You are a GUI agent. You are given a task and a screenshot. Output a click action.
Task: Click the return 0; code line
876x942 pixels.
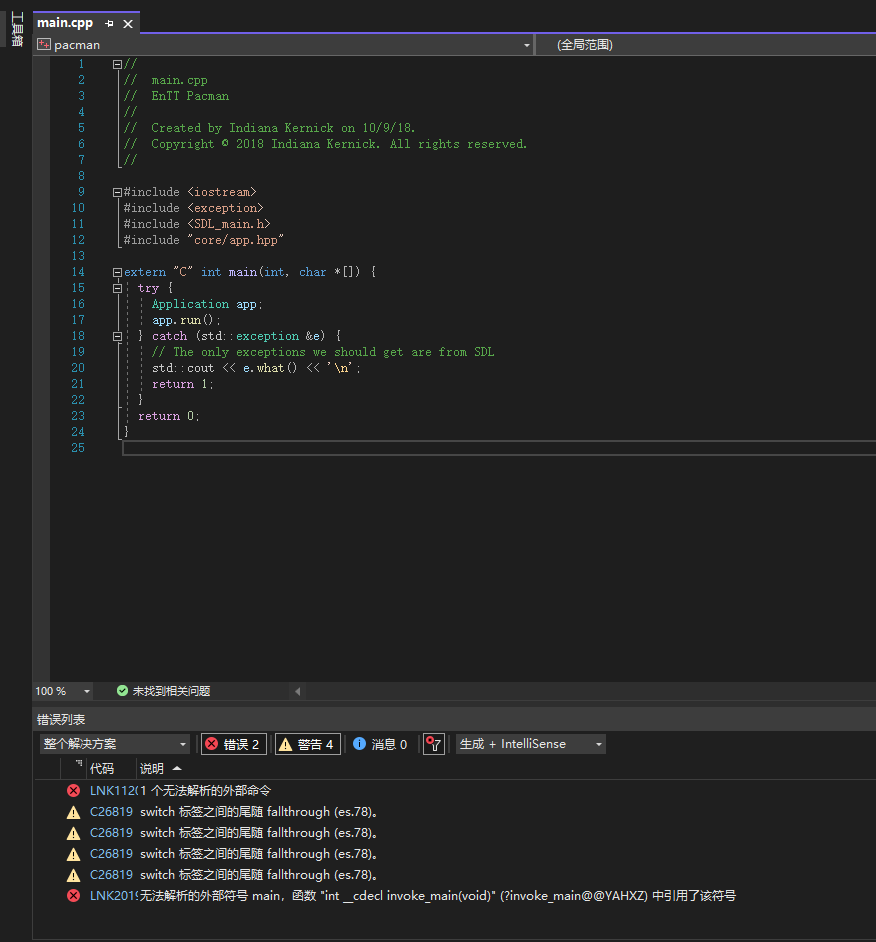pyautogui.click(x=169, y=416)
